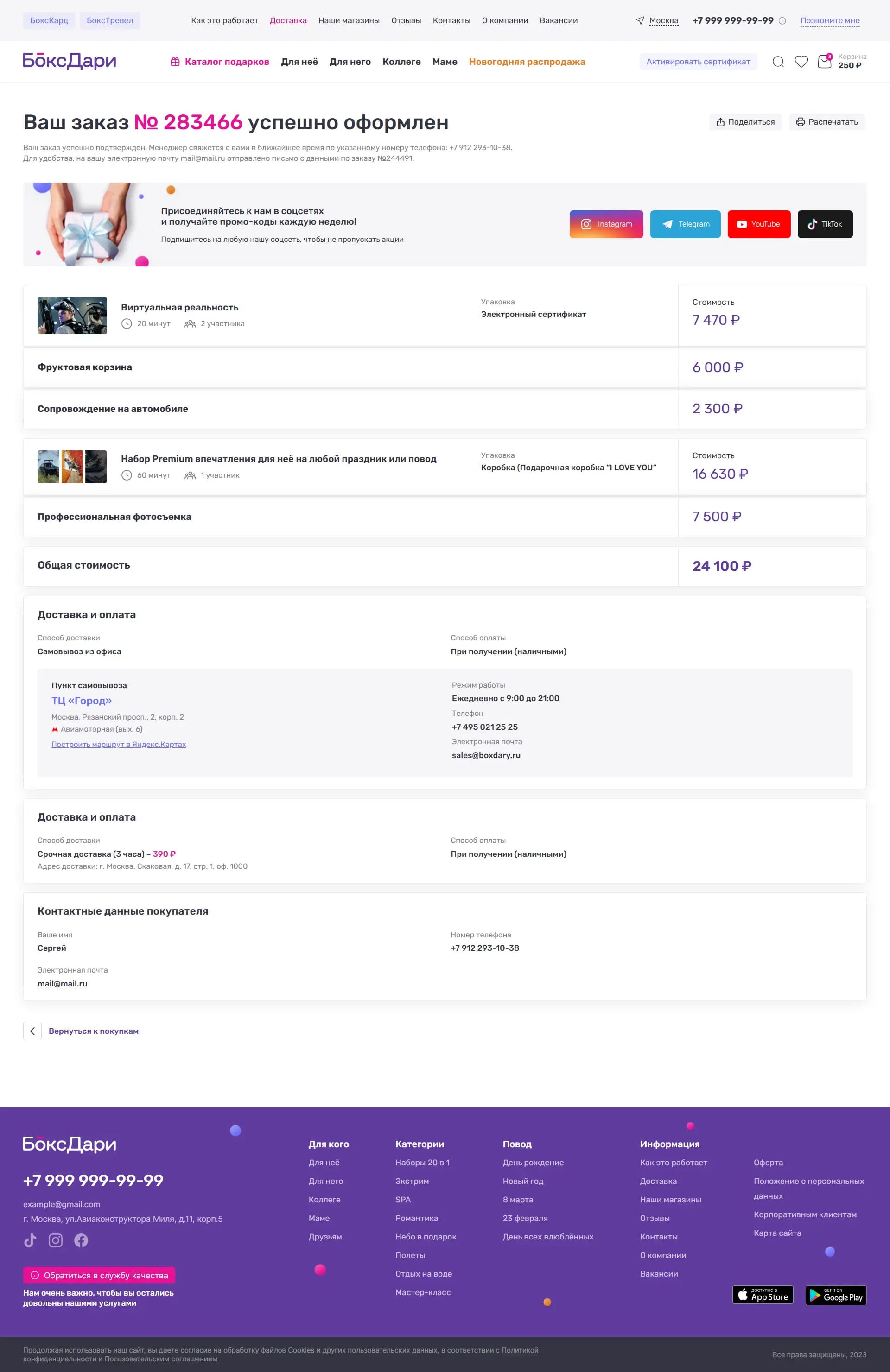This screenshot has width=890, height=1372.
Task: Open TikTok icon in the footer
Action: tap(30, 1240)
